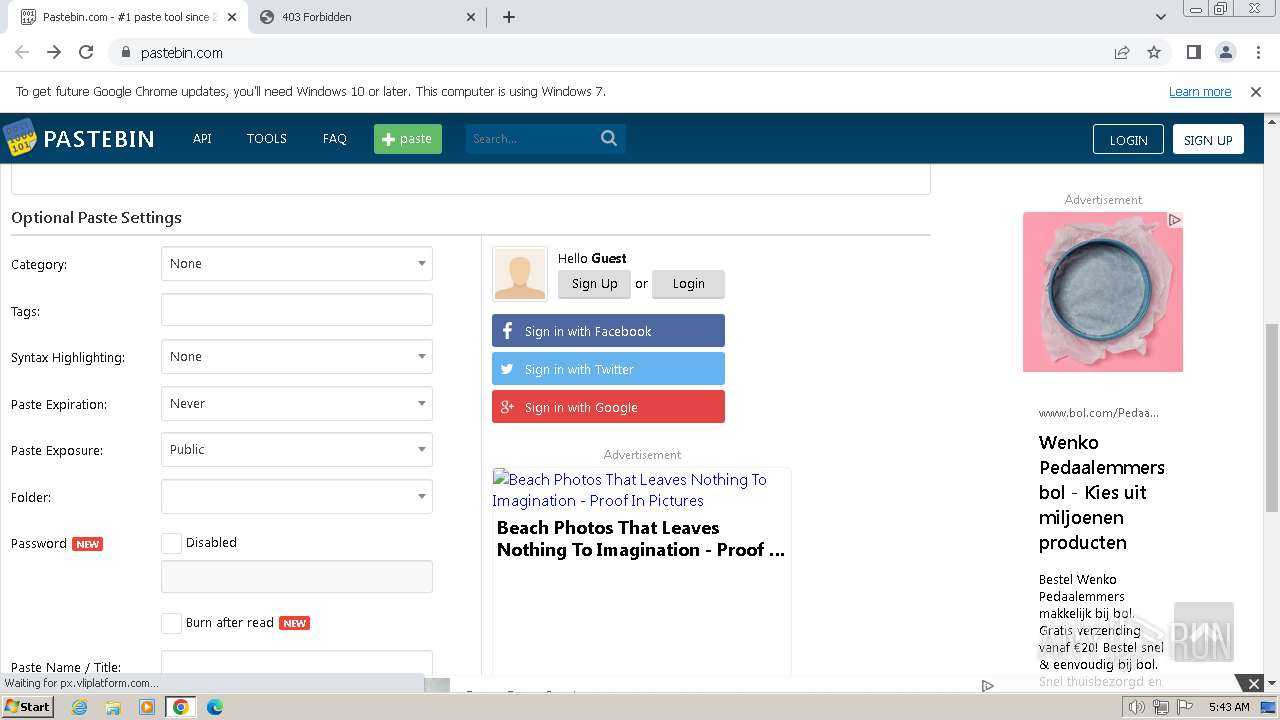Image resolution: width=1280 pixels, height=720 pixels.
Task: Open Windows Media Player taskbar icon
Action: [147, 707]
